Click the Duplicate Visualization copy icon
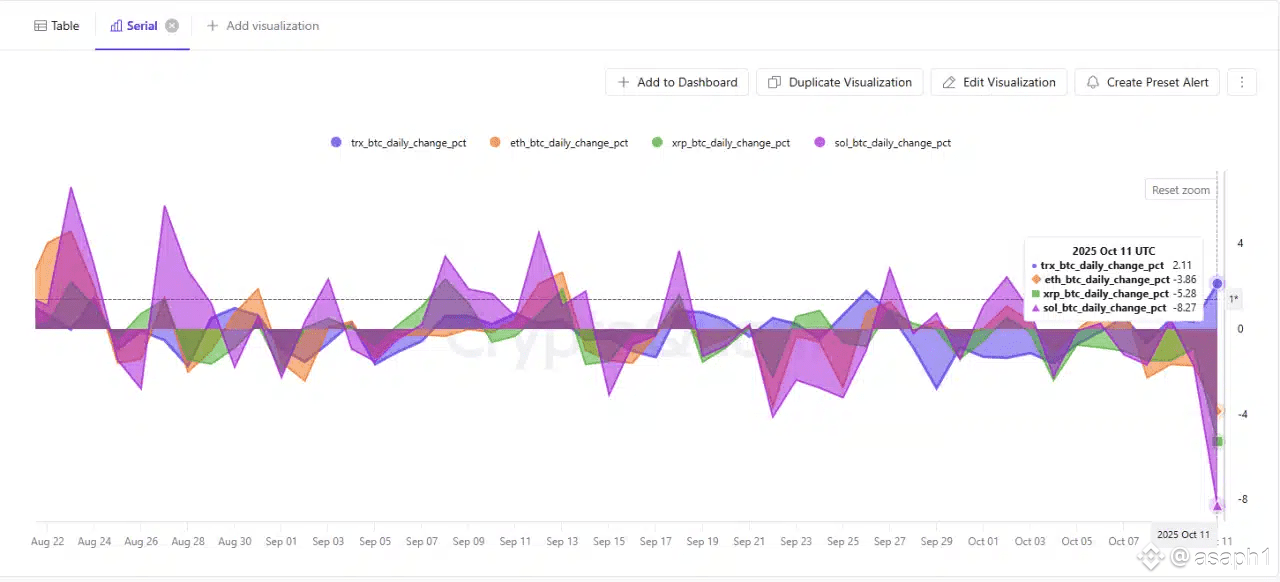1280x582 pixels. coord(774,82)
